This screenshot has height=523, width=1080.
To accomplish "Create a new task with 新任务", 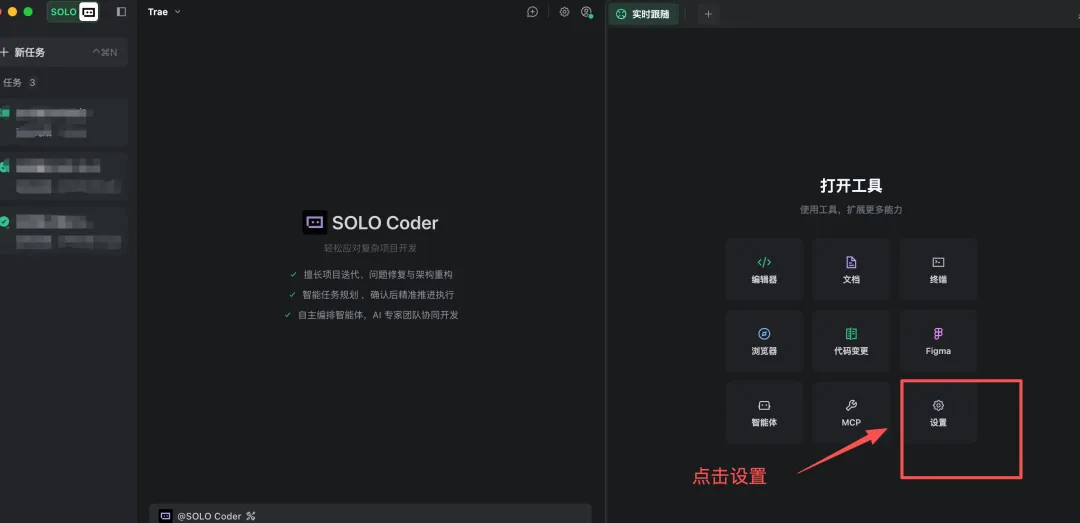I will [x=62, y=52].
